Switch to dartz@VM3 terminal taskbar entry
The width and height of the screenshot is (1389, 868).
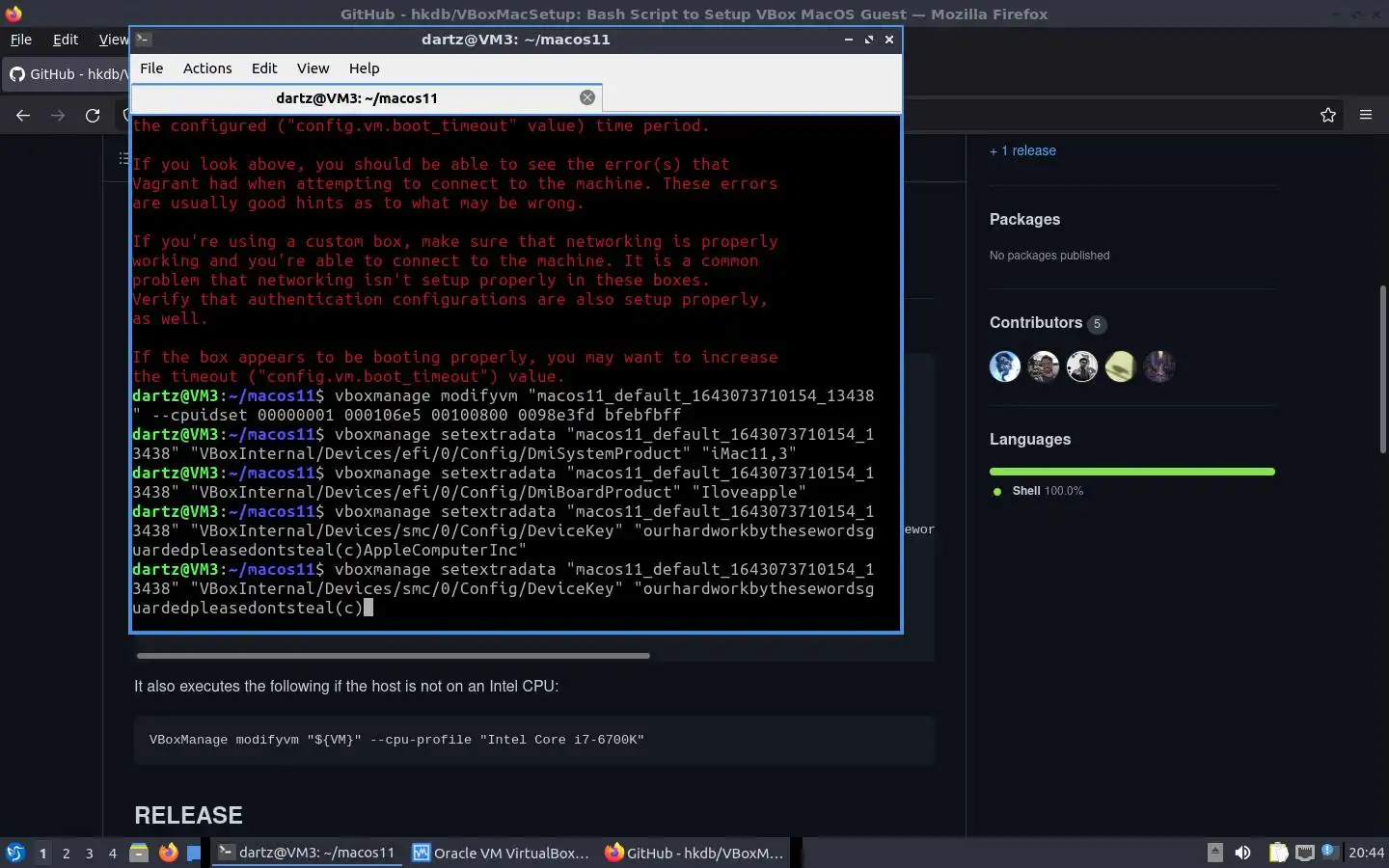tap(307, 853)
